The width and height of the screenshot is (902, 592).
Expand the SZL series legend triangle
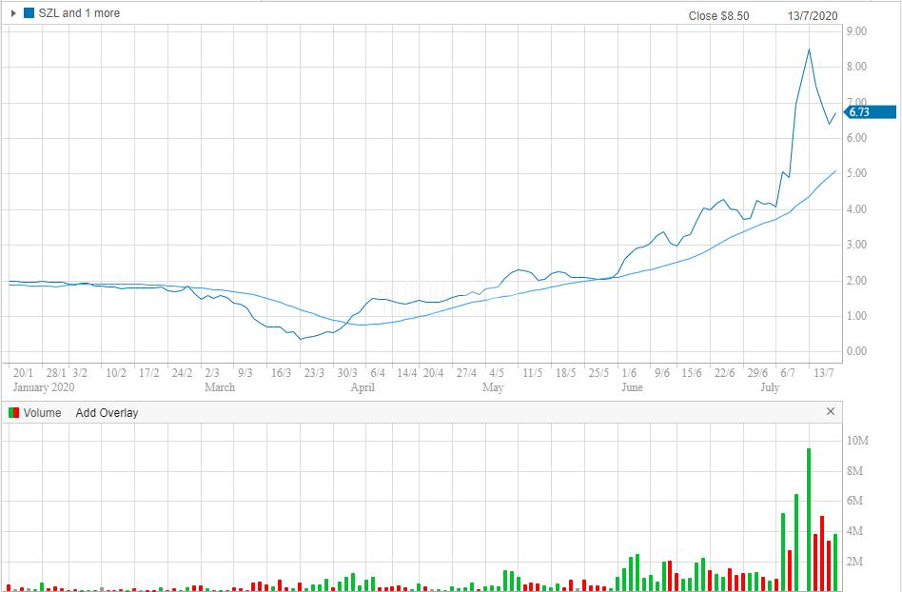13,13
